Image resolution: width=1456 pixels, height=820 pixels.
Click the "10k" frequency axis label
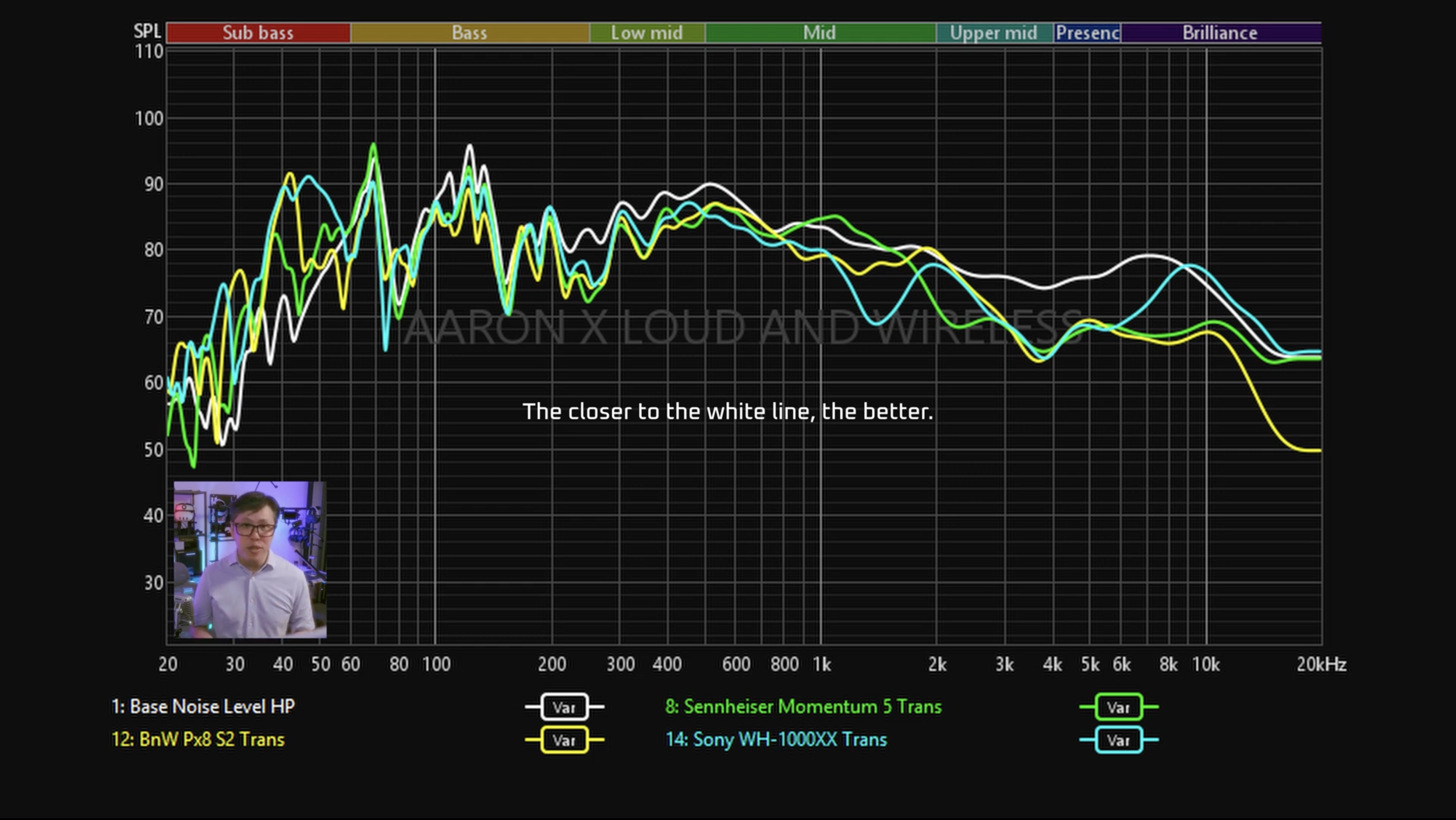tap(1206, 665)
